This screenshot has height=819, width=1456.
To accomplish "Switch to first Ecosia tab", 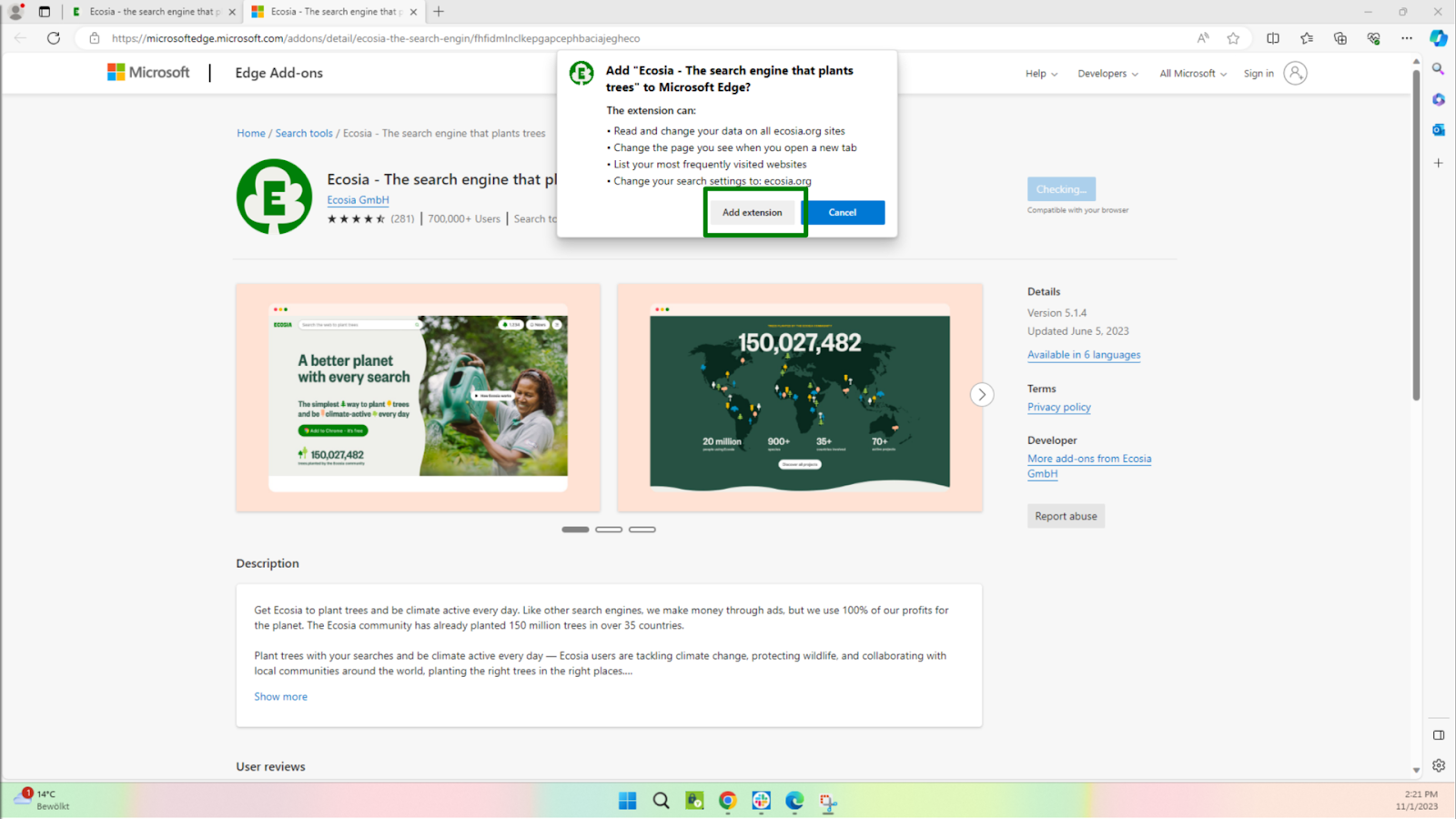I will pos(154,12).
